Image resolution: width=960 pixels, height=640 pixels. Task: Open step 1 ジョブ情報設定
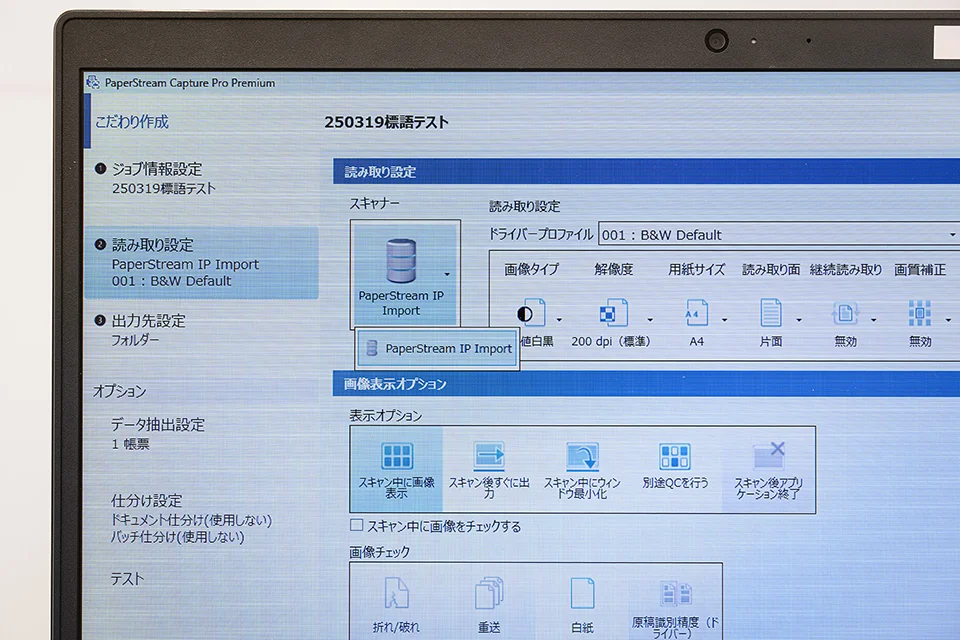coord(156,169)
